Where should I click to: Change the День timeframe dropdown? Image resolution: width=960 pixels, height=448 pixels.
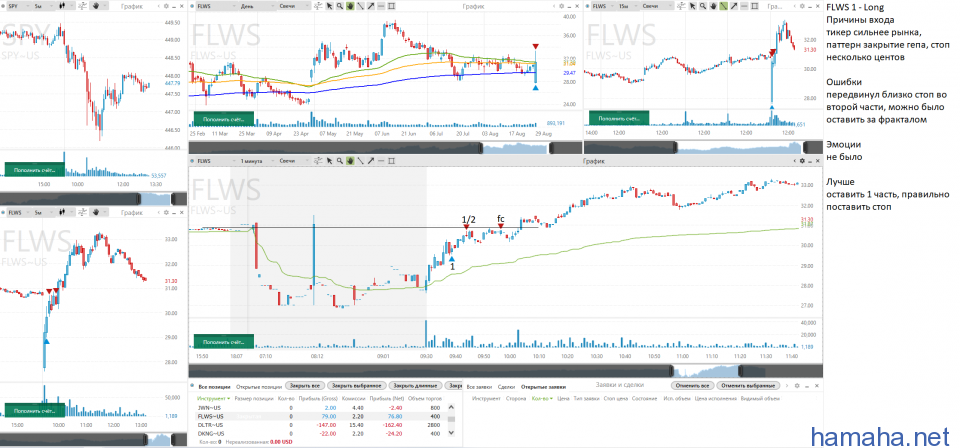click(x=258, y=6)
